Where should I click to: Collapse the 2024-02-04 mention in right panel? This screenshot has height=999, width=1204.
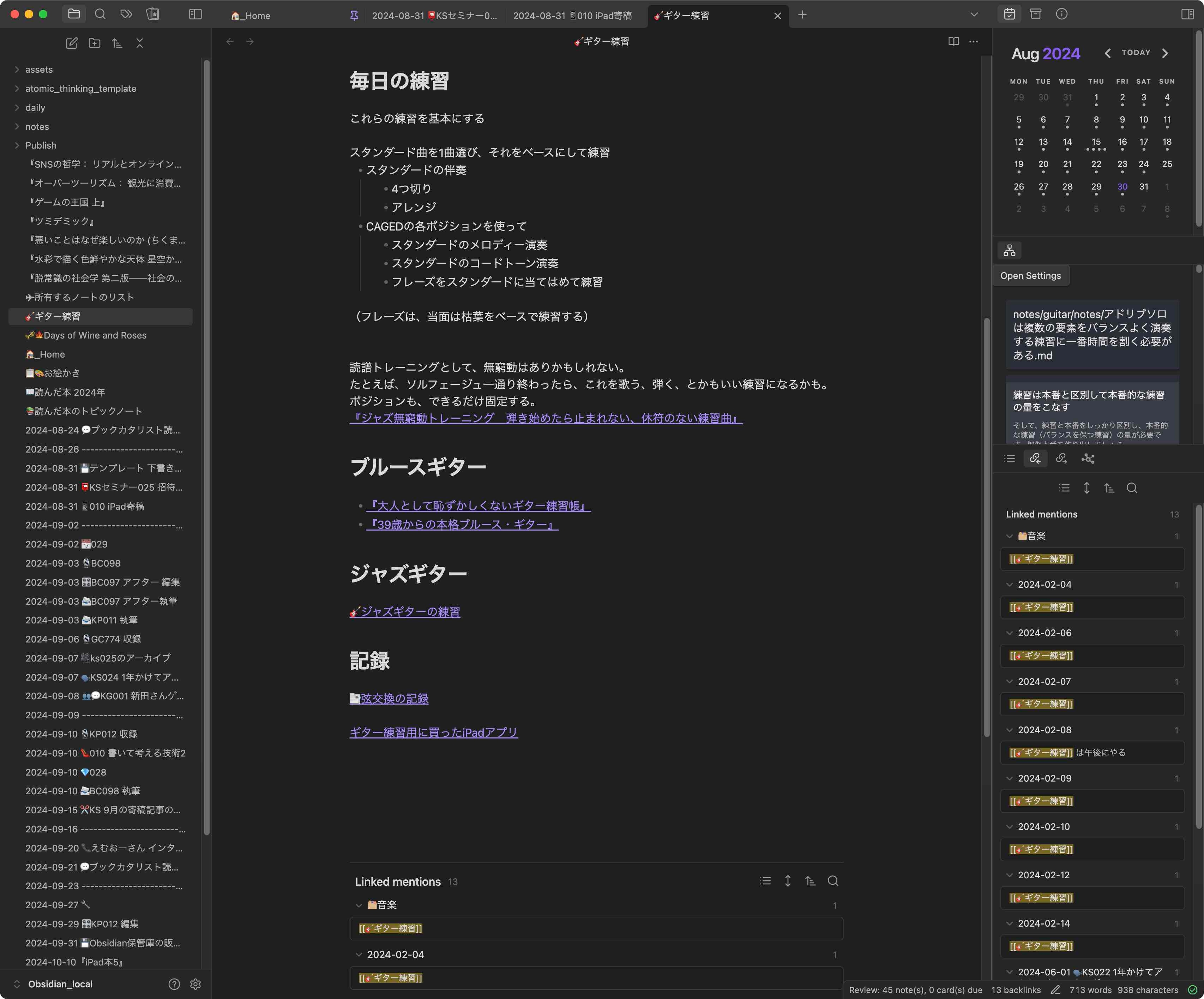(x=1009, y=584)
